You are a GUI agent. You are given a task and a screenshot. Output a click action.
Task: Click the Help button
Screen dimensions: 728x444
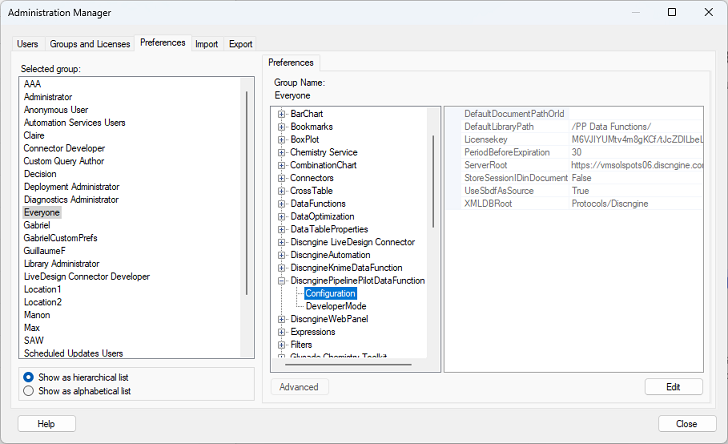46,424
